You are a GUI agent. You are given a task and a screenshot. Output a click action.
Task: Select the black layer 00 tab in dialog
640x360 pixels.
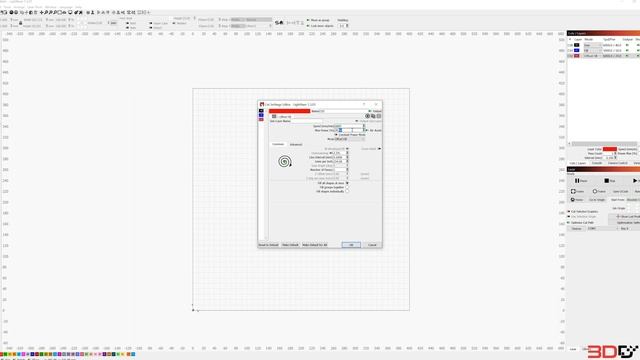[261, 111]
